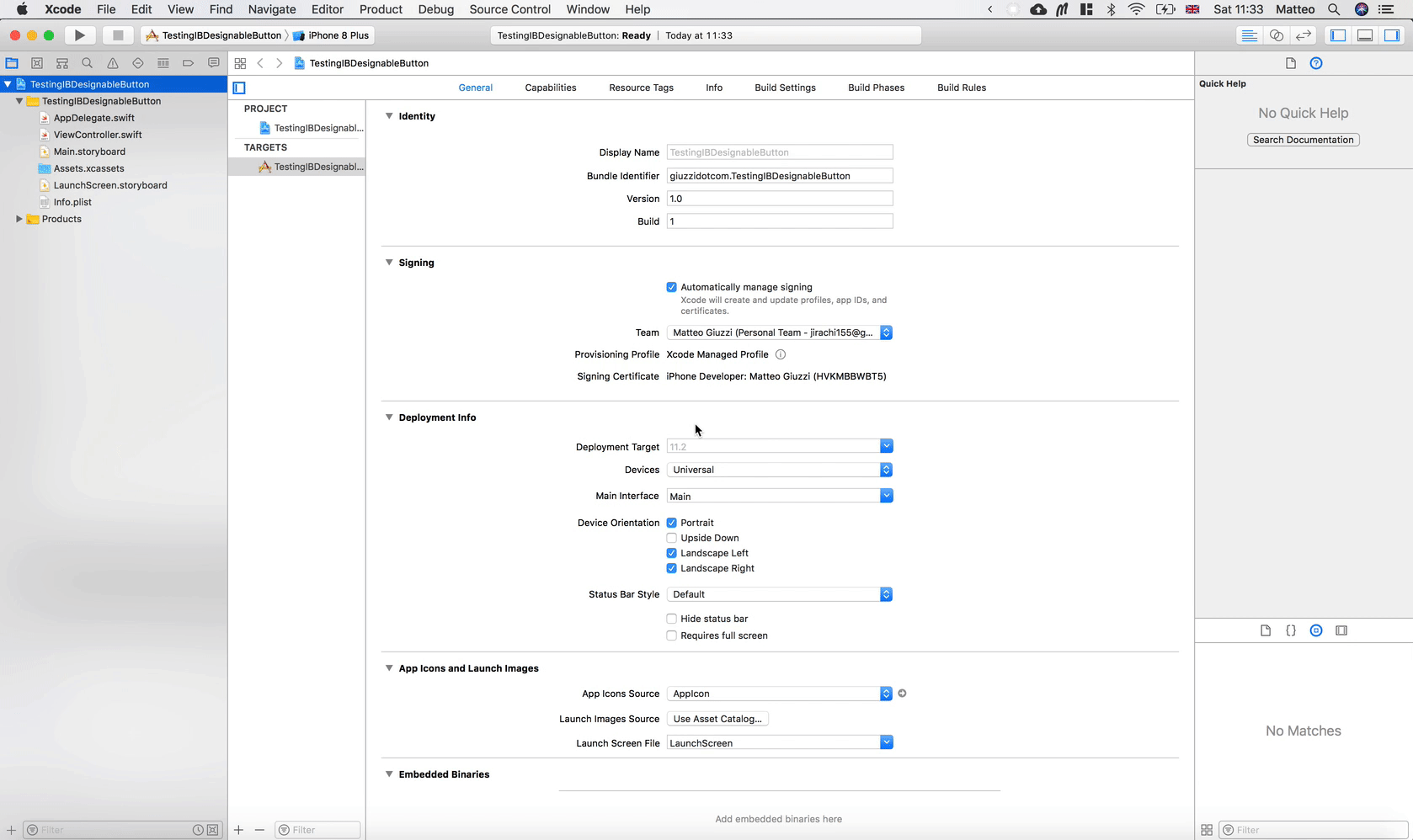Select ViewController.swift in navigator
This screenshot has width=1413, height=840.
tap(98, 135)
